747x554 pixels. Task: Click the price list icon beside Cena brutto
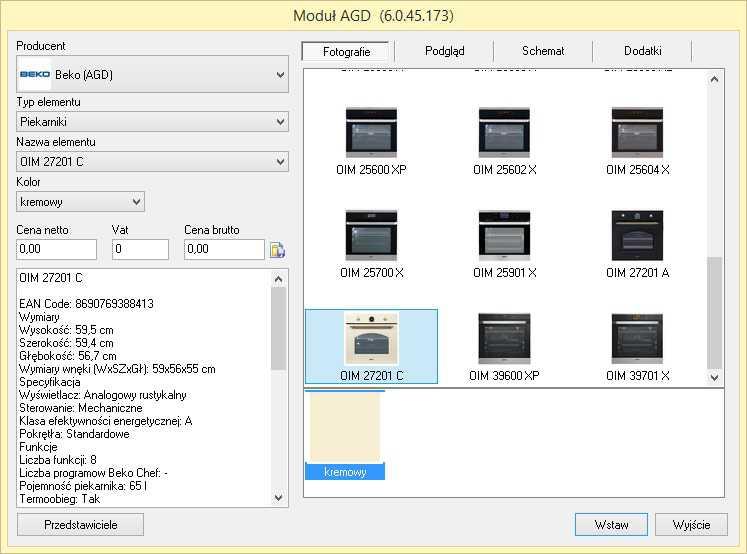pos(277,250)
